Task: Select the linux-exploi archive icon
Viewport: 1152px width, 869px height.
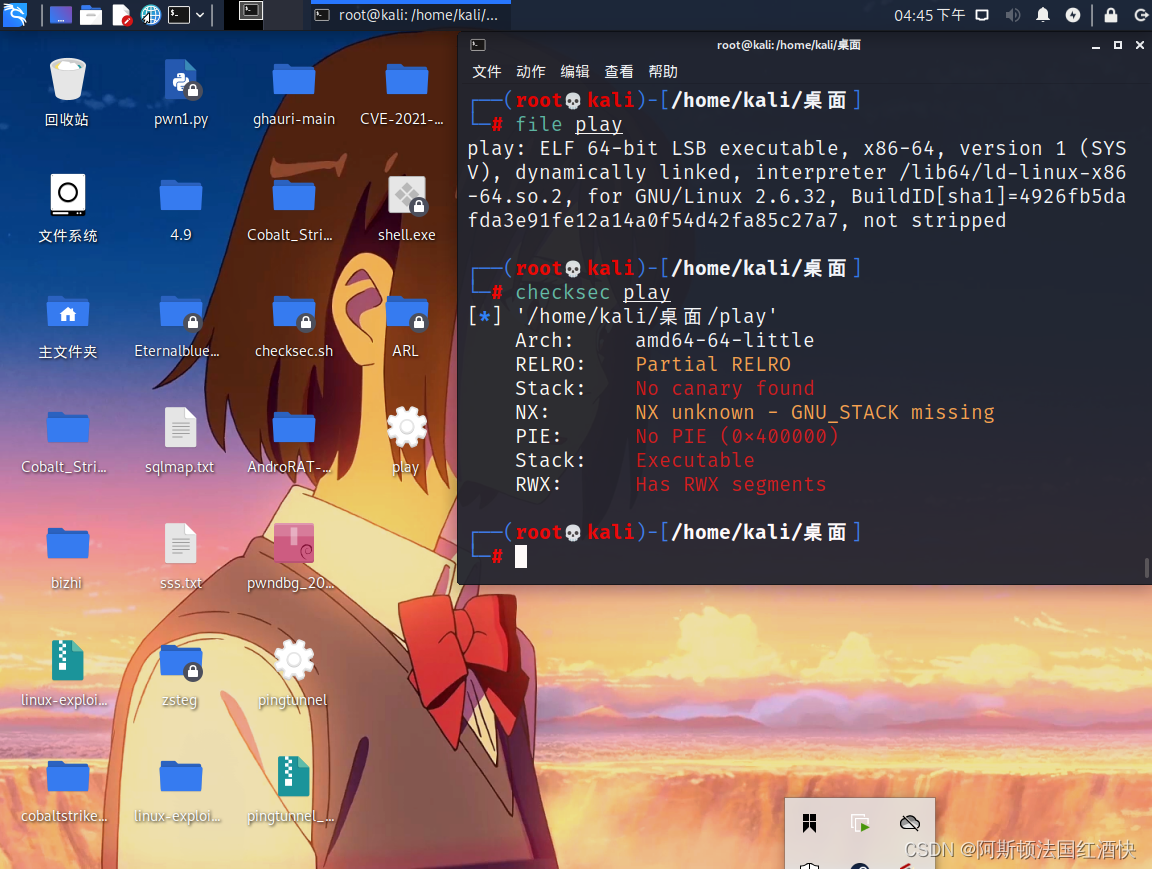Action: point(65,674)
